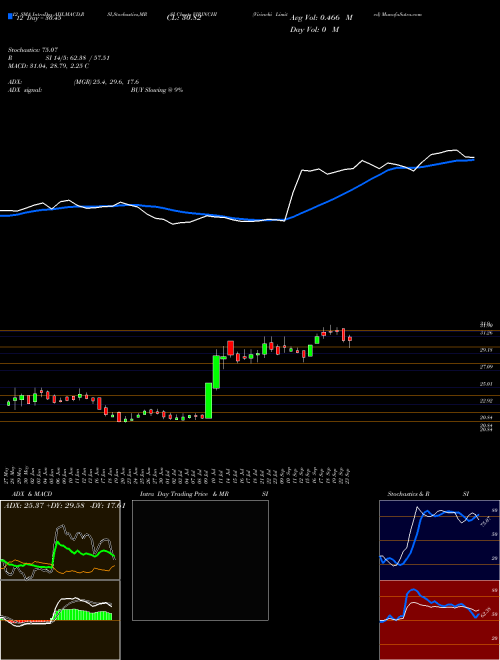Select the 'Day Vol: 0 M' value
The height and width of the screenshot is (660, 500).
point(314,30)
